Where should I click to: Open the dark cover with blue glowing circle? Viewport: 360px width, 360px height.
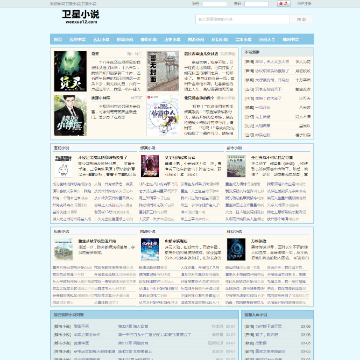[x=236, y=249]
